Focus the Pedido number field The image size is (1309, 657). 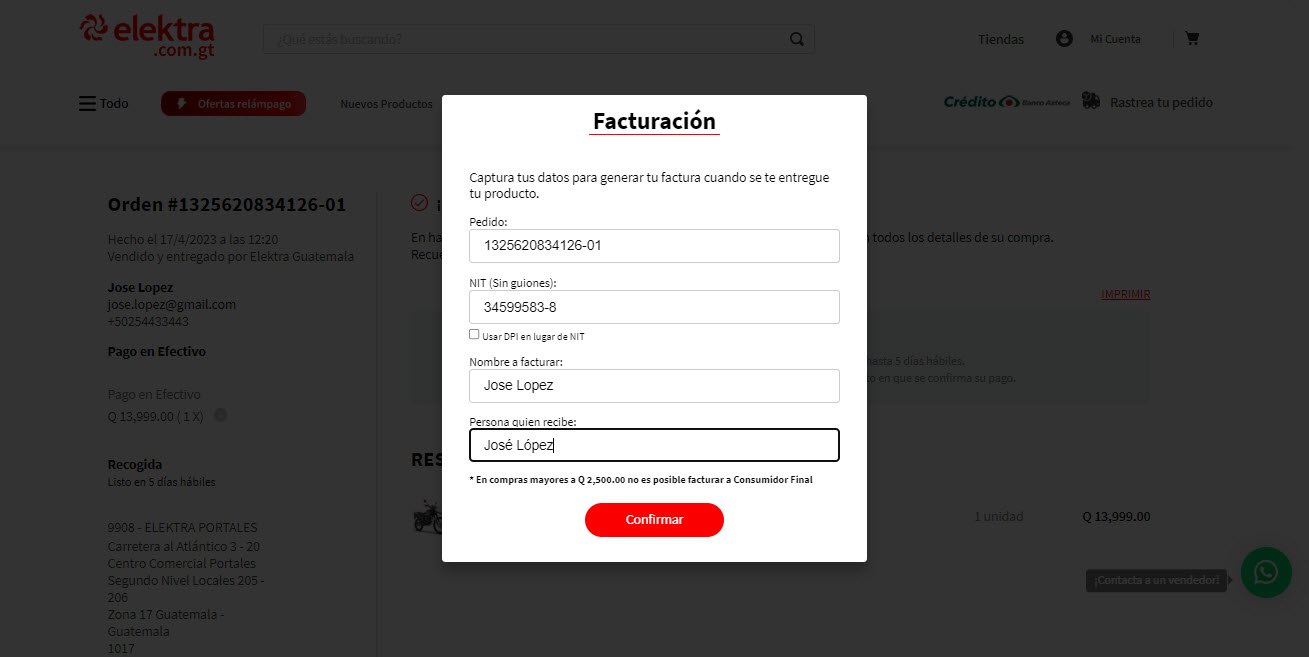point(654,246)
